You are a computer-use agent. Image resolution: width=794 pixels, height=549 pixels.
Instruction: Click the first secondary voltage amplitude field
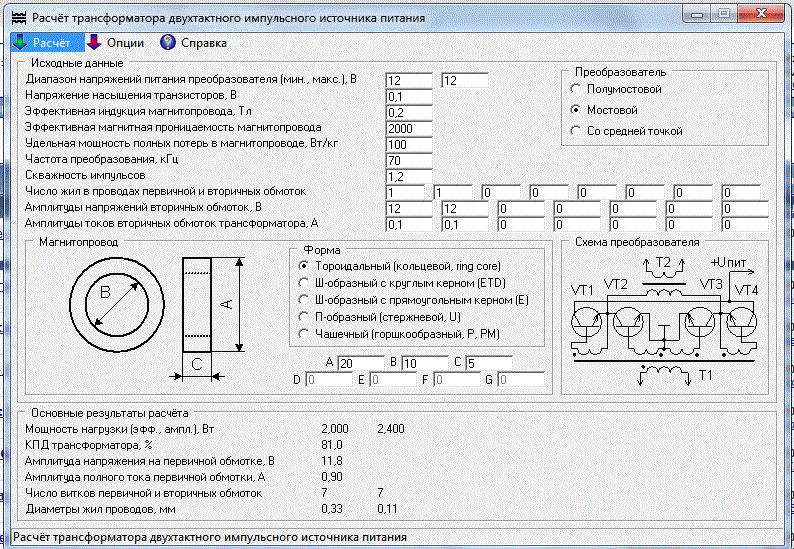pos(409,209)
